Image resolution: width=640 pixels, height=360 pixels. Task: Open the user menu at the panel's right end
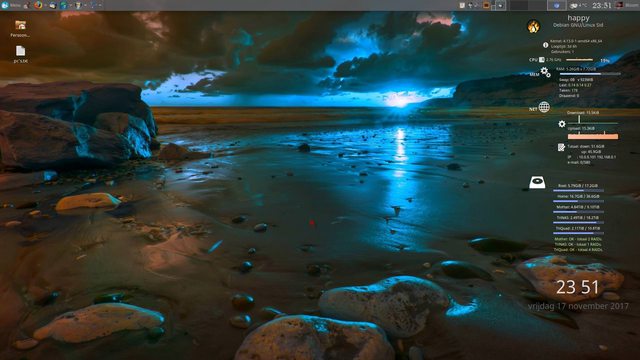627,5
